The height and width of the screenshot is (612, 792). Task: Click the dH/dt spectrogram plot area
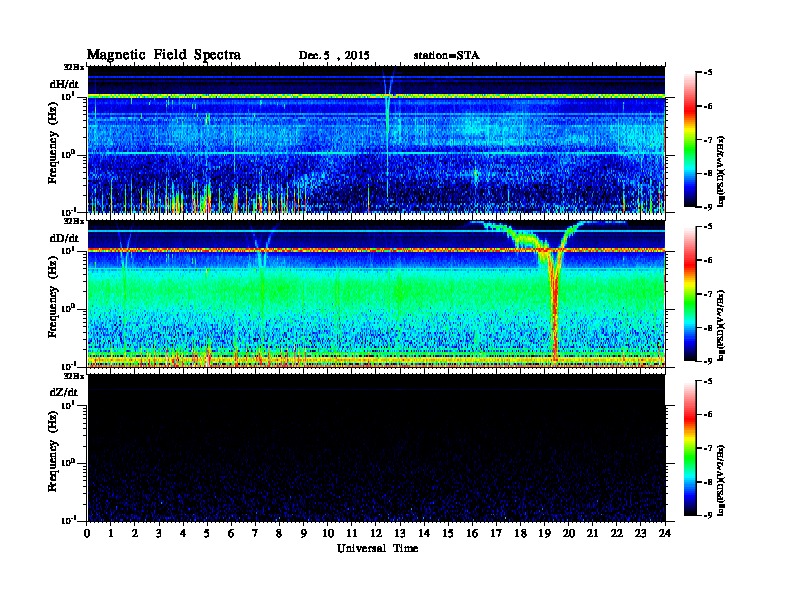coord(376,139)
